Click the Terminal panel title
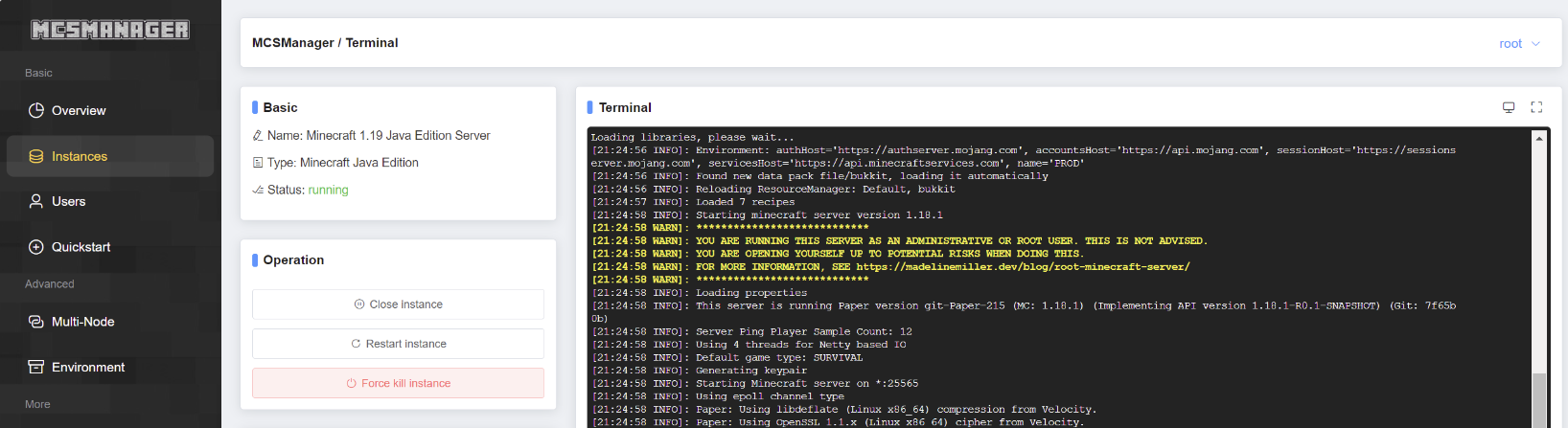The width and height of the screenshot is (1568, 428). (625, 107)
